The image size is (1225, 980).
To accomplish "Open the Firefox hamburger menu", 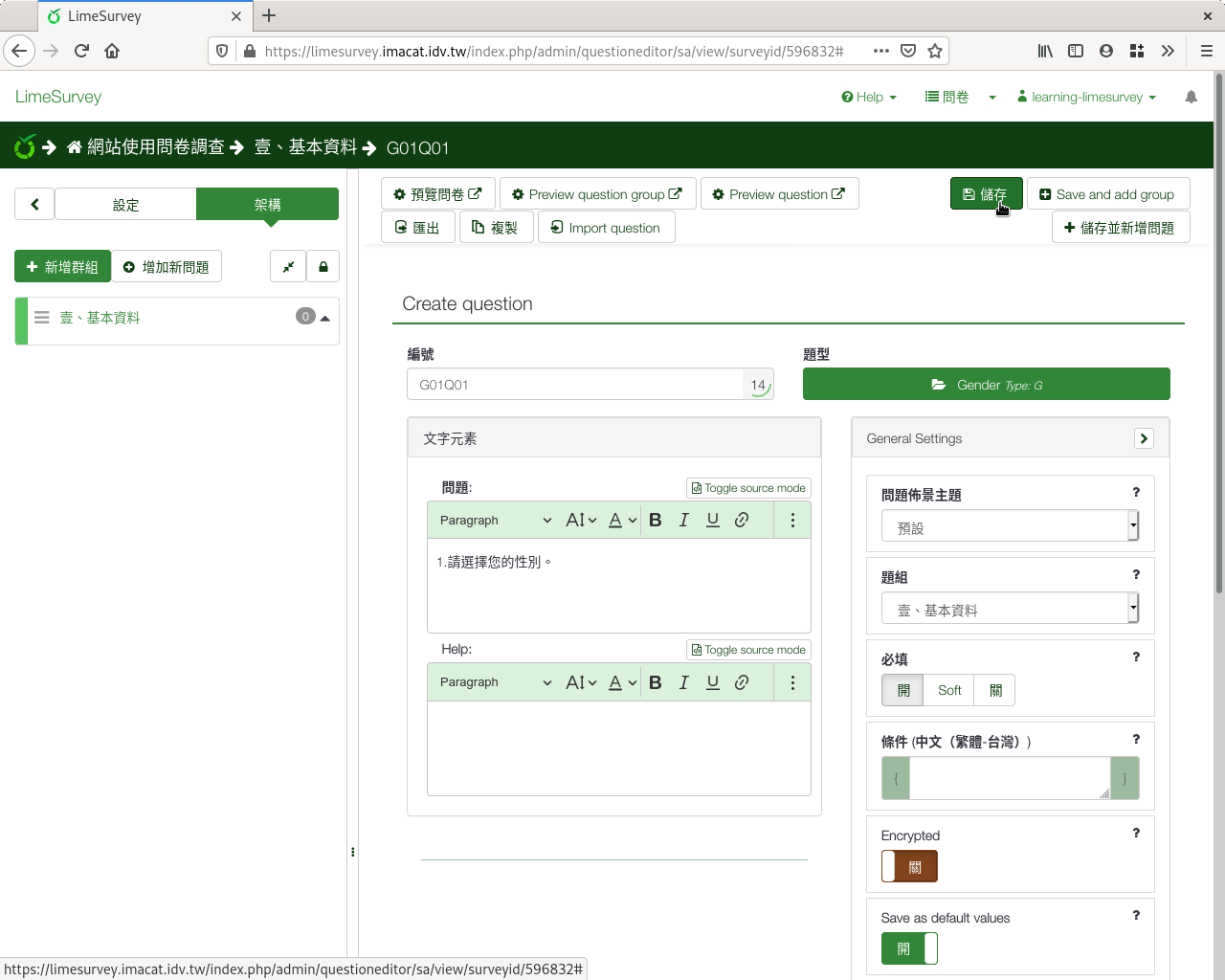I will click(1206, 51).
